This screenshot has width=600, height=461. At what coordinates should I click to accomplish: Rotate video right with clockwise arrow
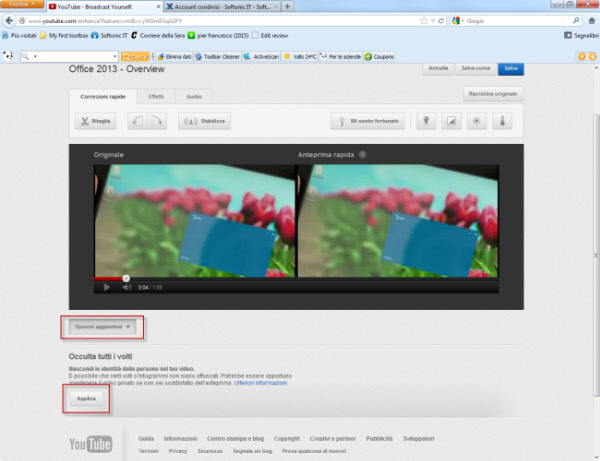pos(158,121)
